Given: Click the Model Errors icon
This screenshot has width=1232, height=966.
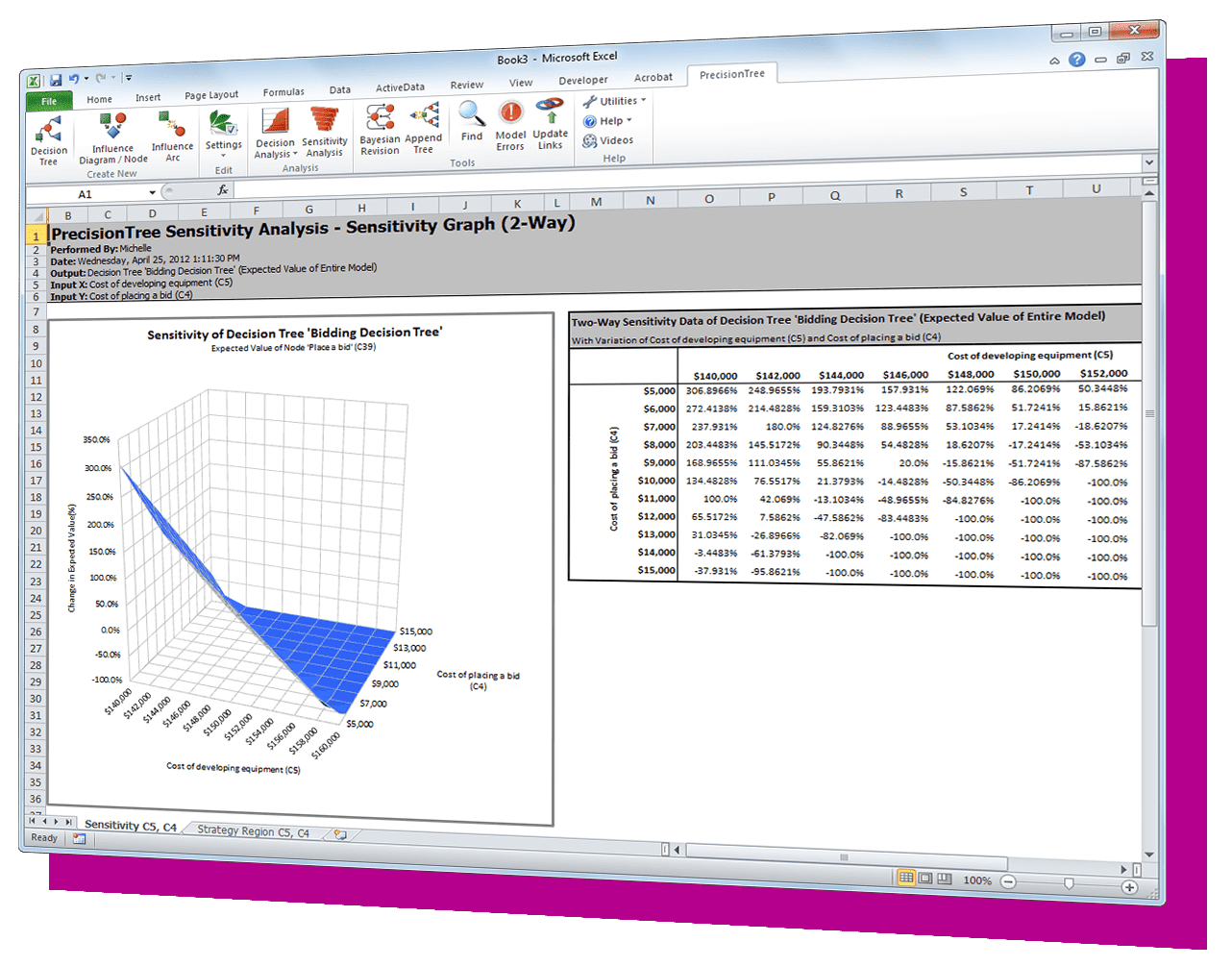Looking at the screenshot, I should click(x=510, y=126).
